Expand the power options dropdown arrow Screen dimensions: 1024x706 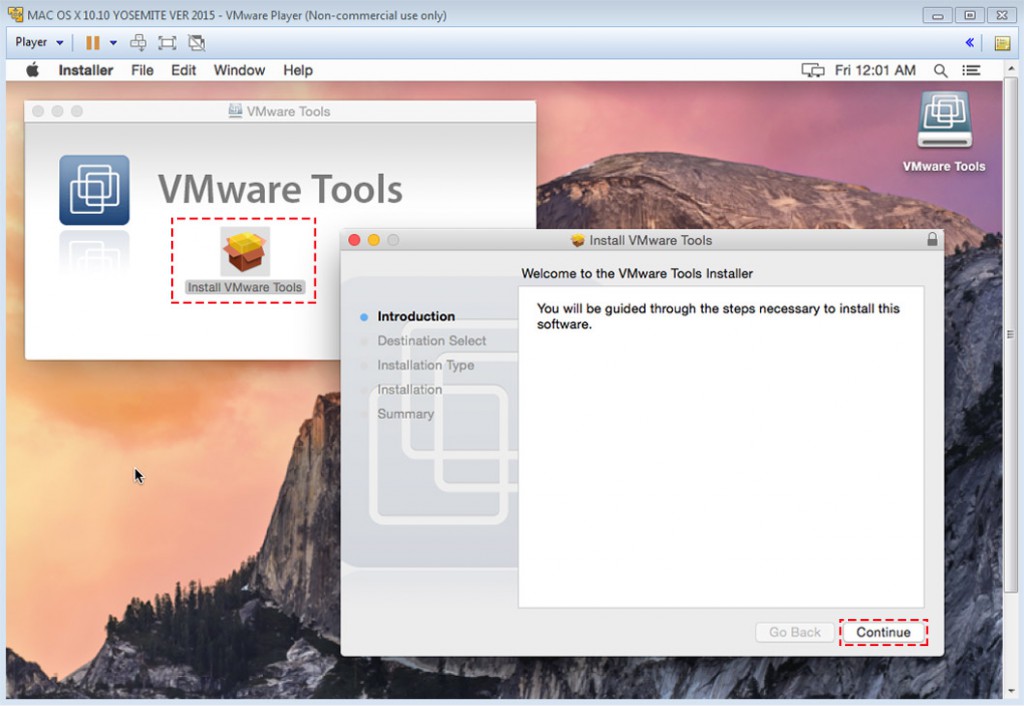[x=113, y=43]
